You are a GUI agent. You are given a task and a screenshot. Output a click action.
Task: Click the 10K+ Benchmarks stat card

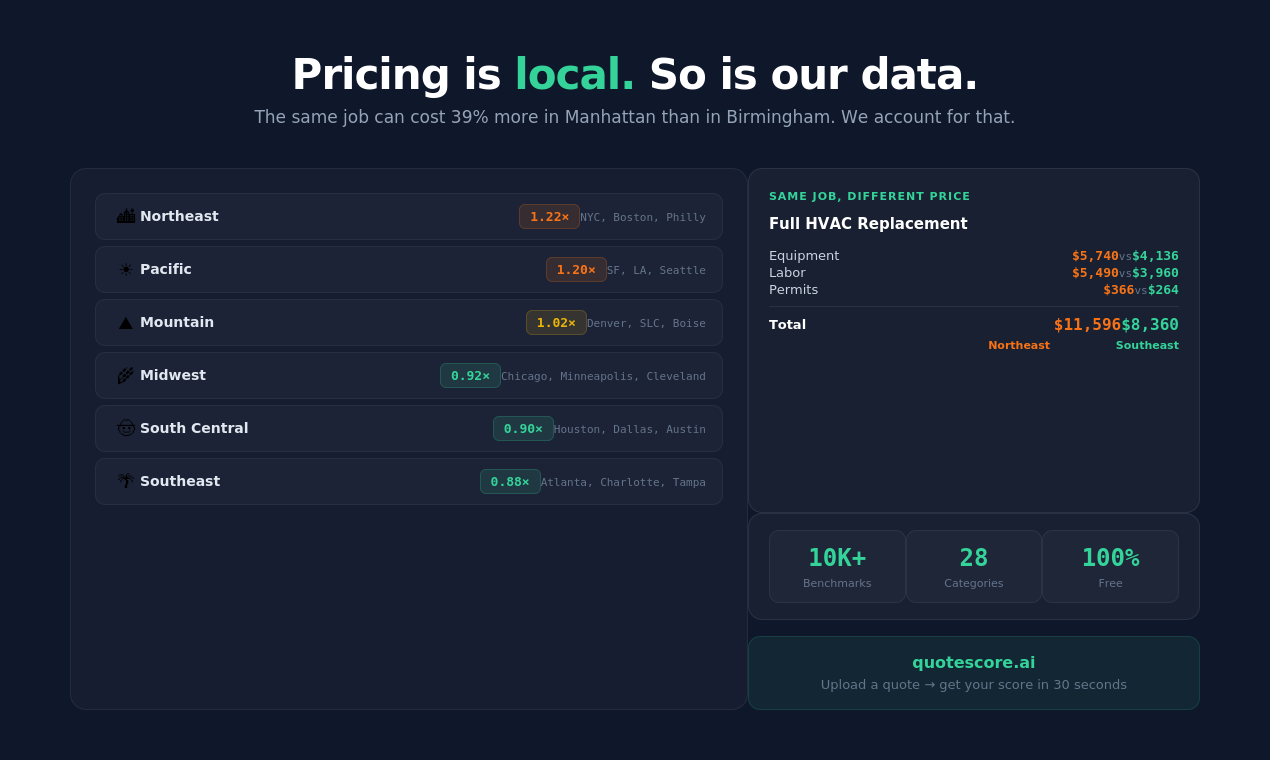pos(837,567)
